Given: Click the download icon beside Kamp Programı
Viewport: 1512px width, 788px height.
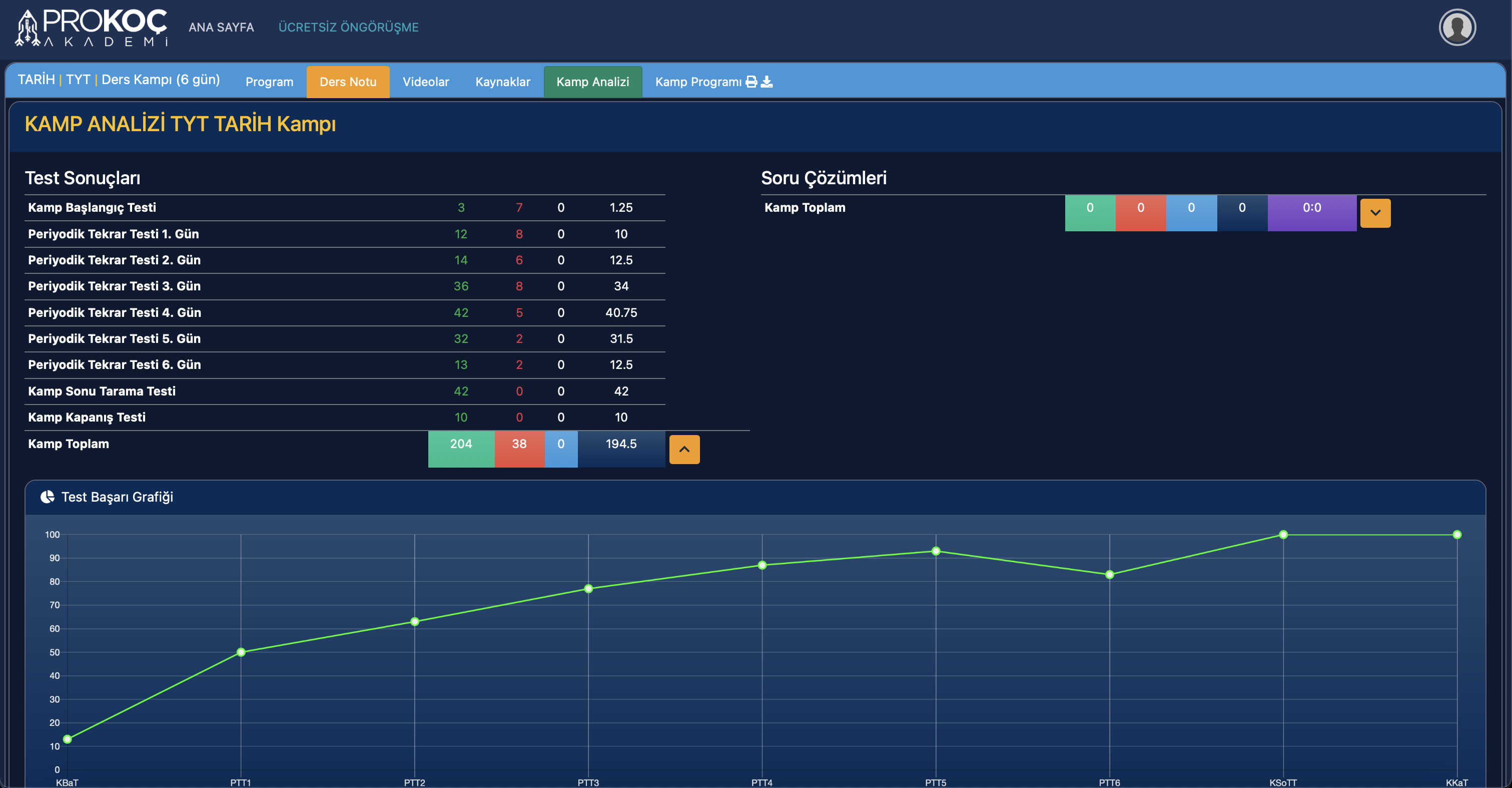Looking at the screenshot, I should (767, 82).
